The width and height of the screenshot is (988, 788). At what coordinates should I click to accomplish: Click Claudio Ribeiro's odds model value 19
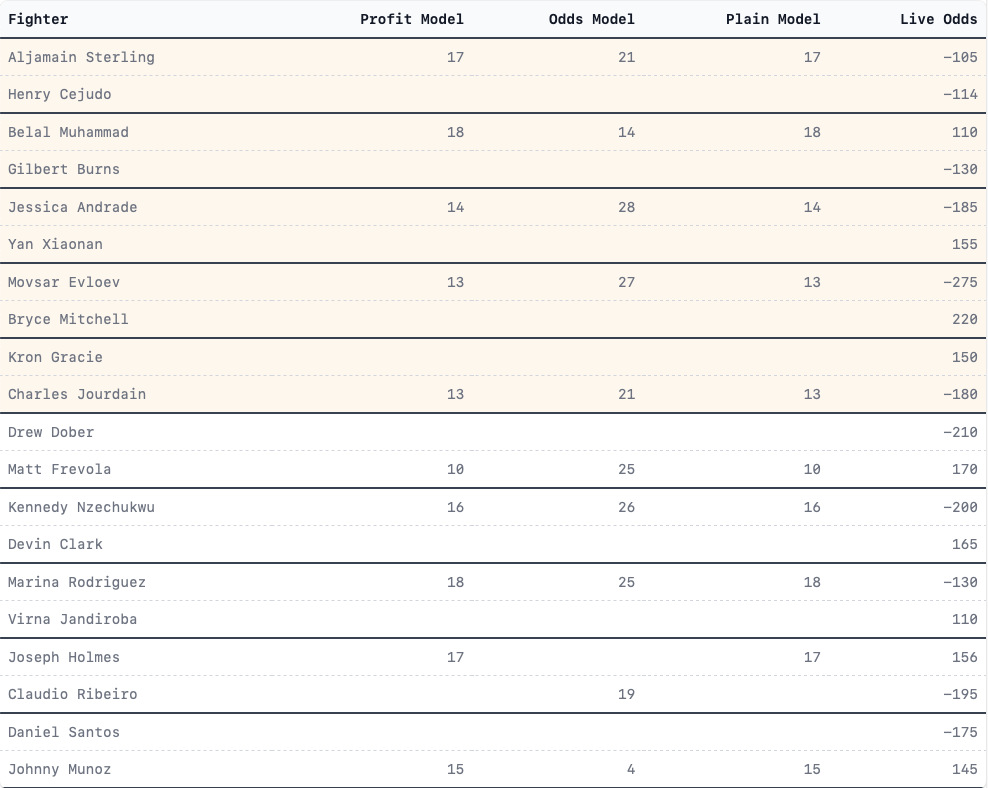click(x=626, y=694)
